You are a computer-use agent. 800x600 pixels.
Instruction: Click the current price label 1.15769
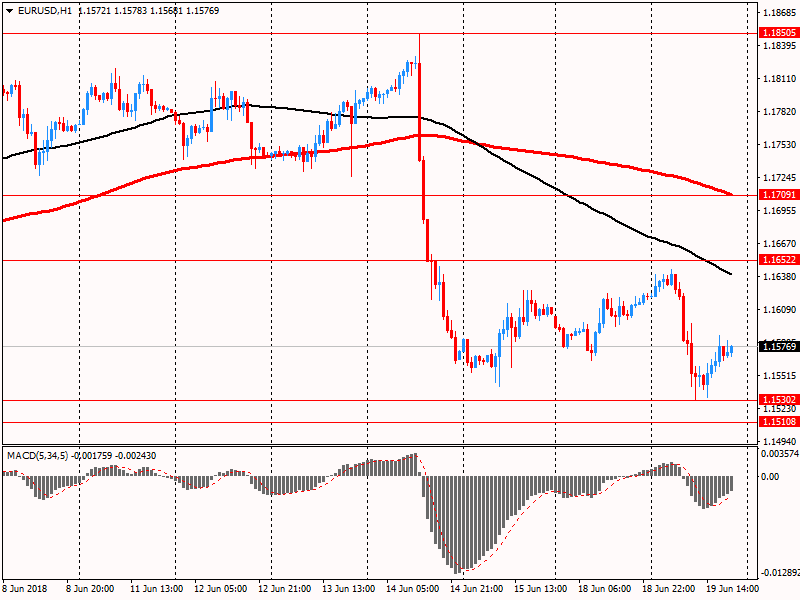click(x=779, y=346)
